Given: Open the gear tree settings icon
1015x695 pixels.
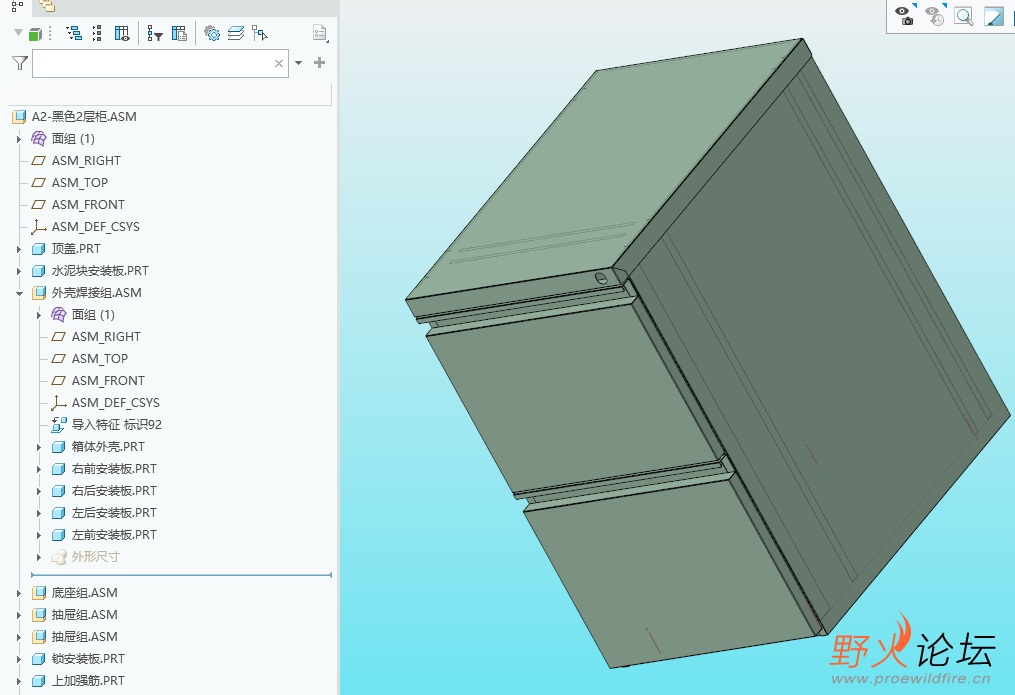Looking at the screenshot, I should (x=212, y=33).
